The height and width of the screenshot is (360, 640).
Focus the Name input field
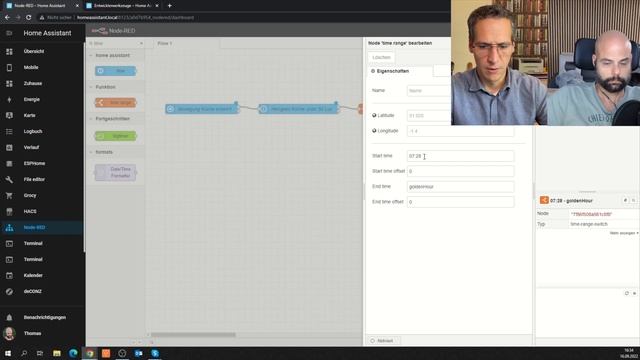pos(429,91)
